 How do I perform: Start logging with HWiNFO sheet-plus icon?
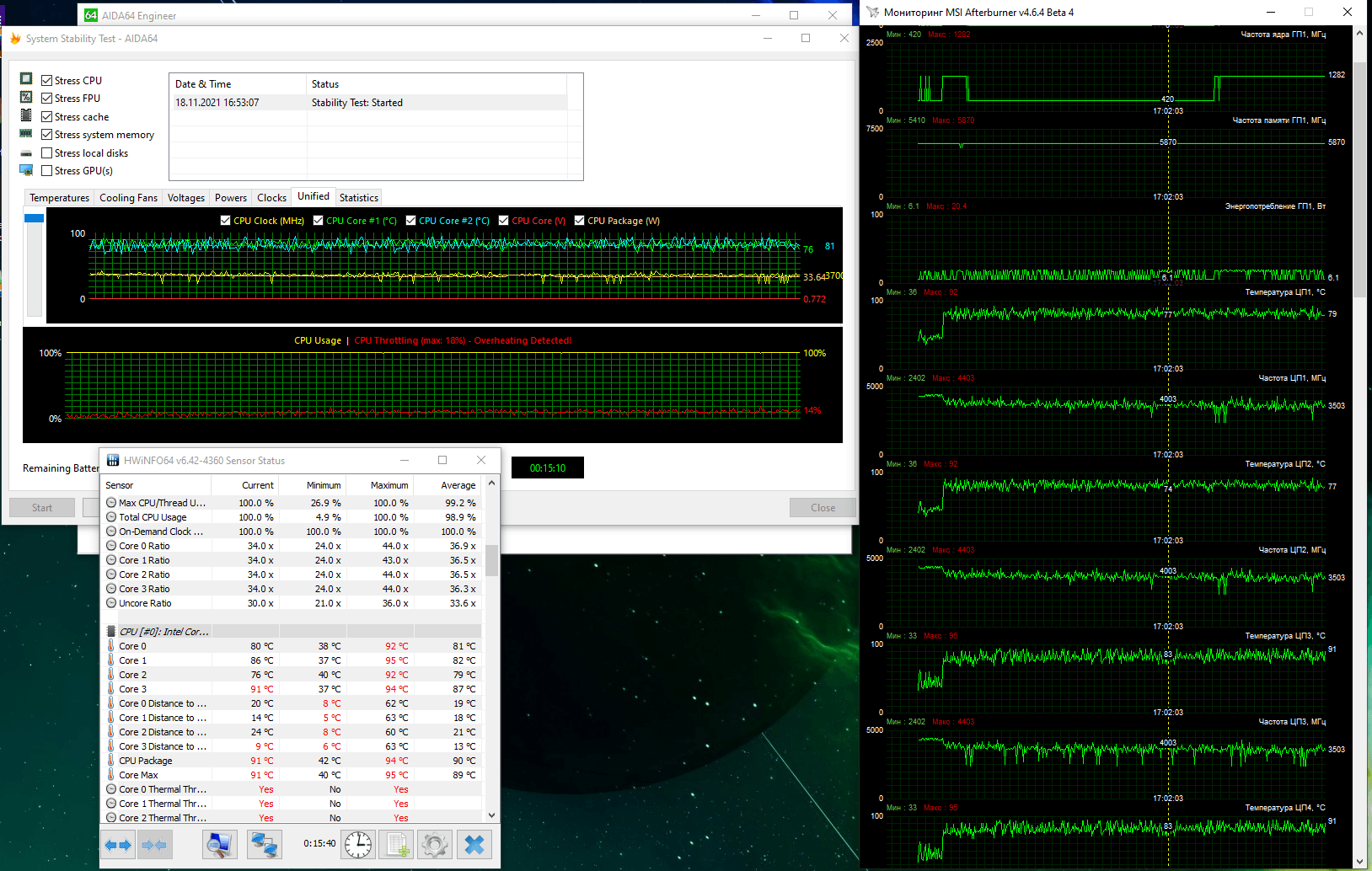click(x=397, y=844)
